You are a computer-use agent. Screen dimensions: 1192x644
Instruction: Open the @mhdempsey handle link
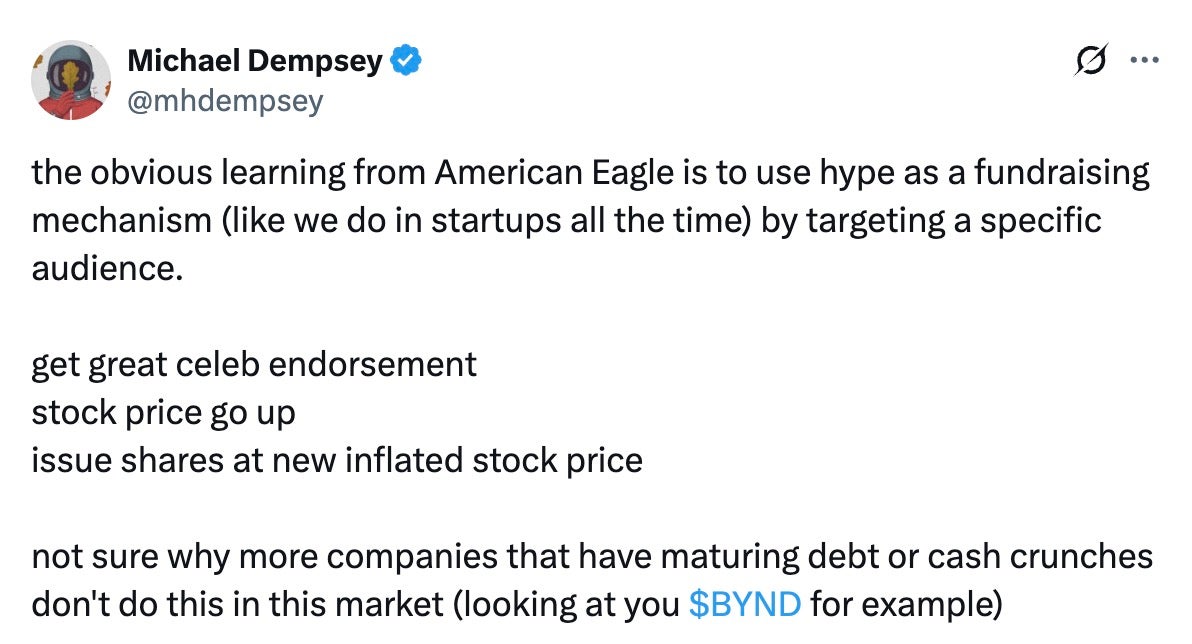click(x=225, y=100)
